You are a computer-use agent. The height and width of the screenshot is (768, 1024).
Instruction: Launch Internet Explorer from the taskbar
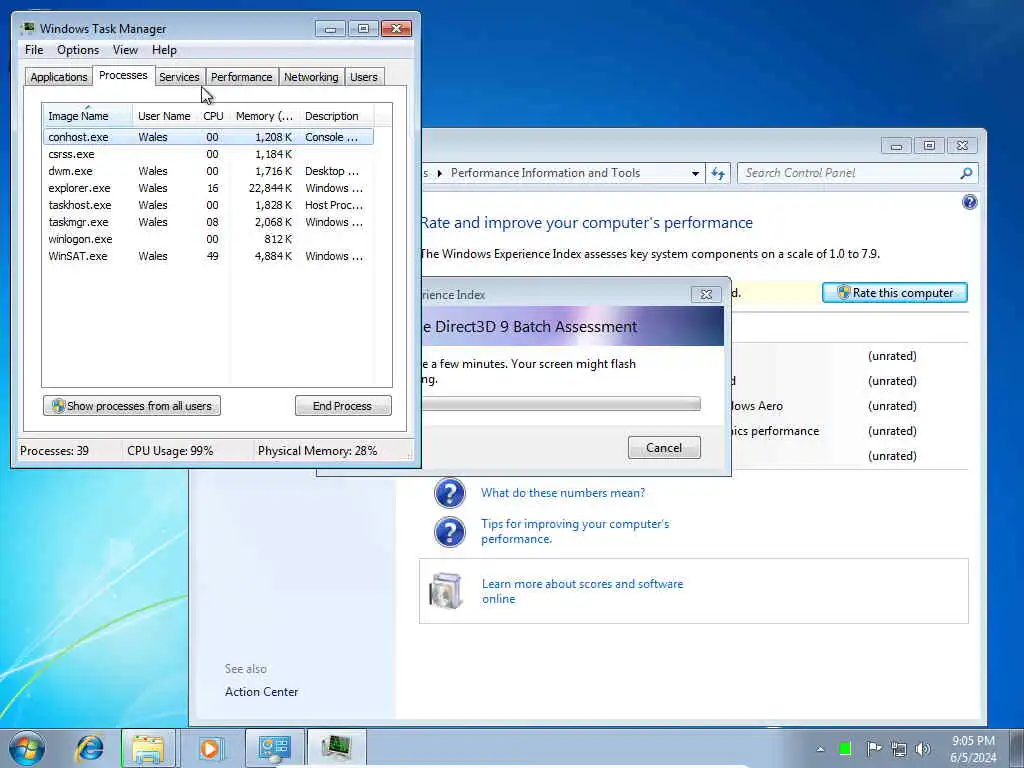[x=89, y=748]
